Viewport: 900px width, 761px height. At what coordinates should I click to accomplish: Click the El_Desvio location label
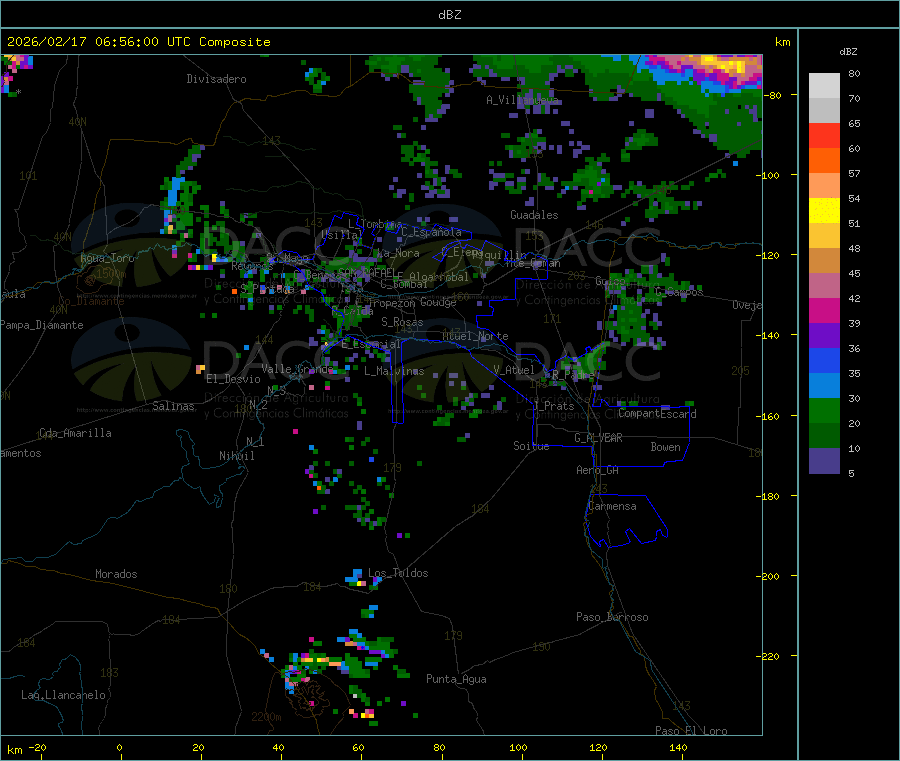point(234,379)
